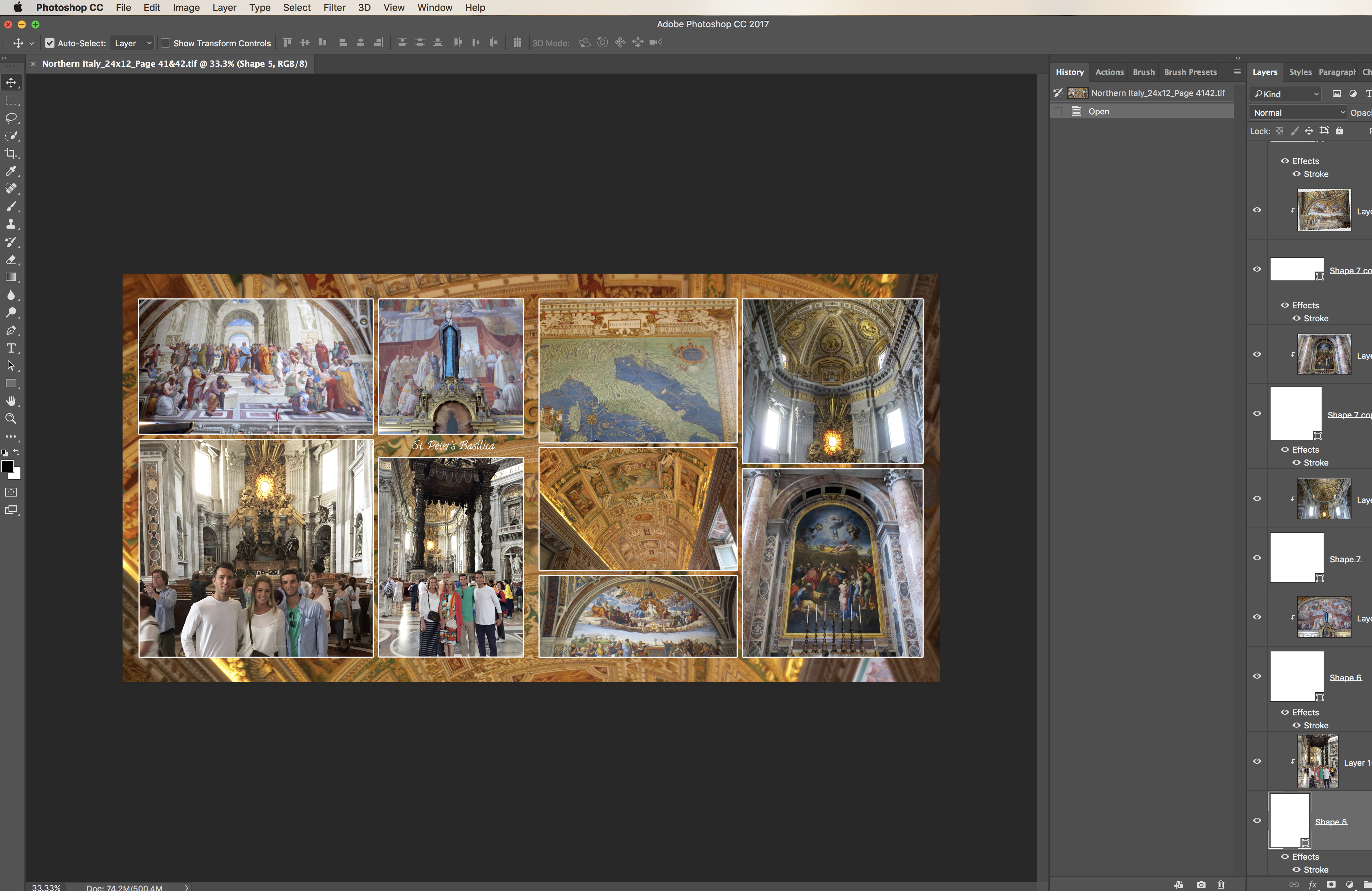Open the Apple menu
Viewport: 1372px width, 891px height.
pos(17,7)
